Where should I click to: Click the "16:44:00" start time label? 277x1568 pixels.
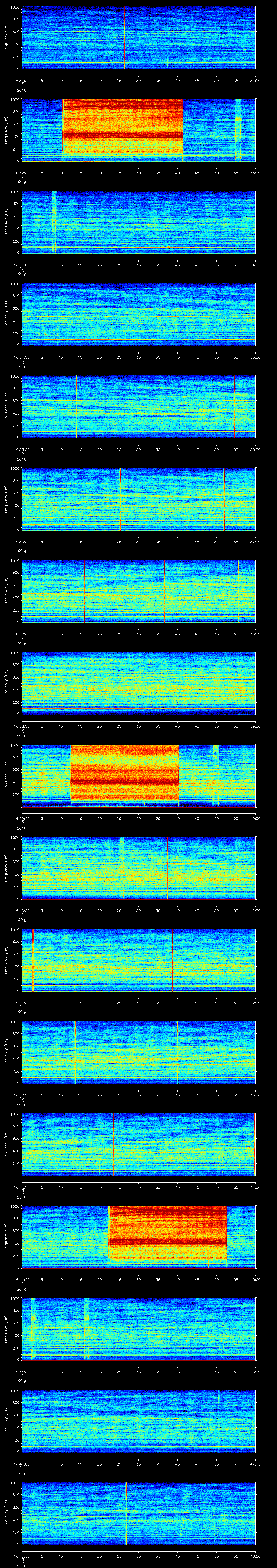[22, 1279]
